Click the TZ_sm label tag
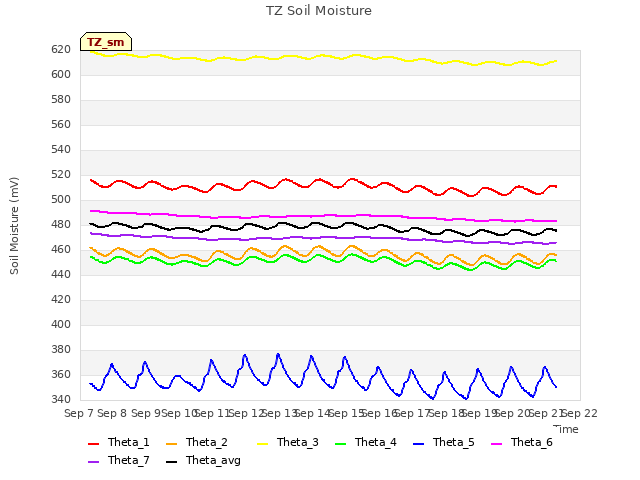Viewport: 640px width, 480px height. [106, 42]
